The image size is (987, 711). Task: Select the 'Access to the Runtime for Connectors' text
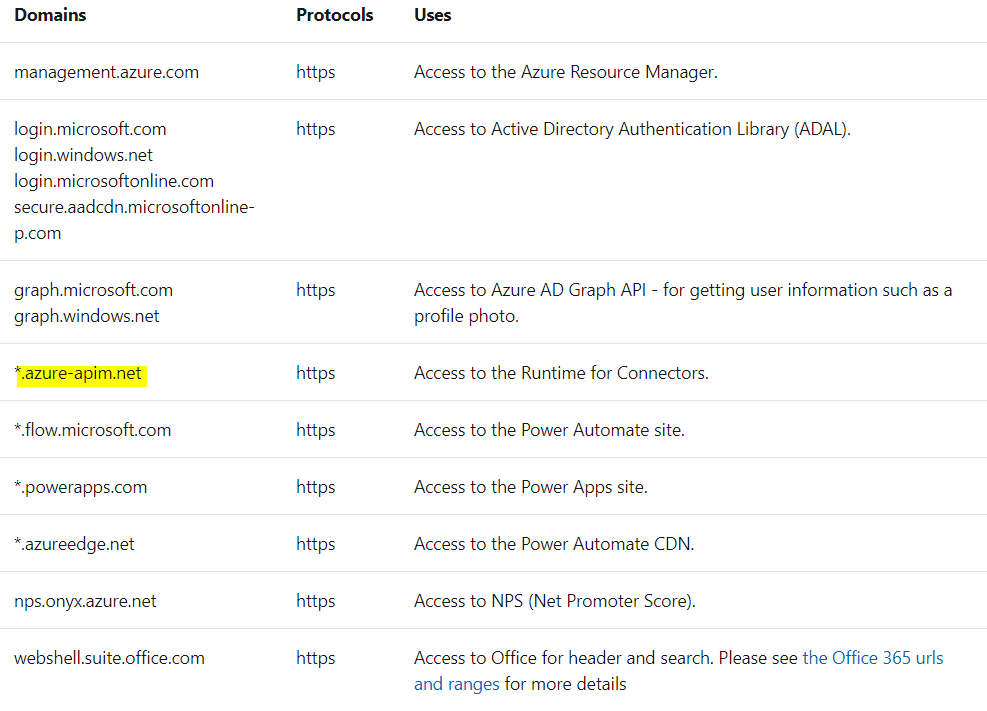(x=561, y=373)
